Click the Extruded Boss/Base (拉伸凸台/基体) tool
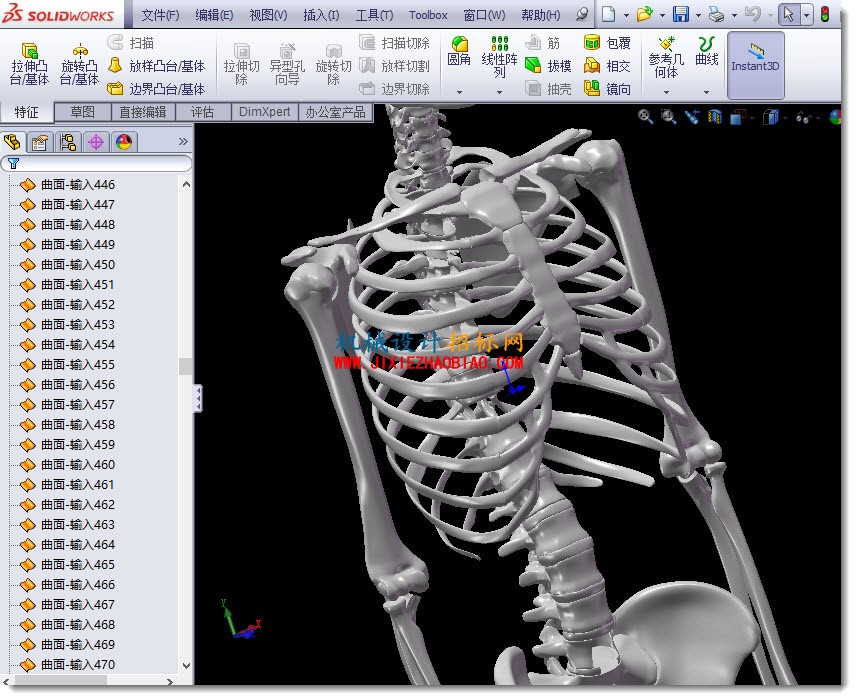This screenshot has height=700, width=856. click(29, 64)
